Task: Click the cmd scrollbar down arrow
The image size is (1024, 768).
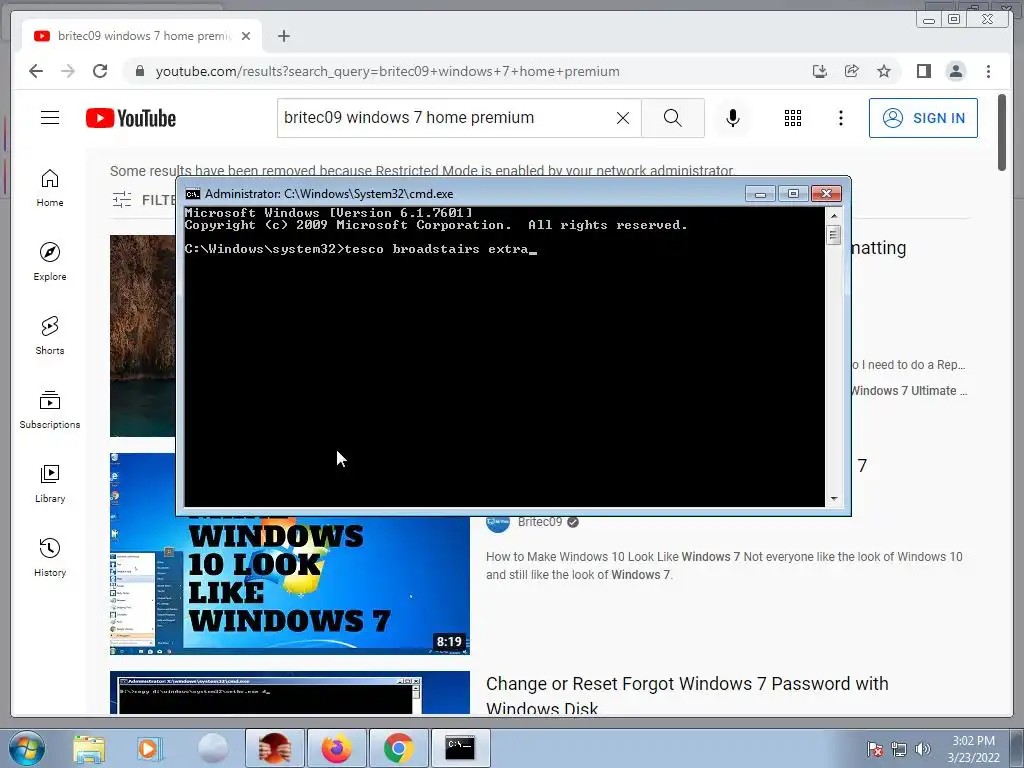Action: click(833, 499)
